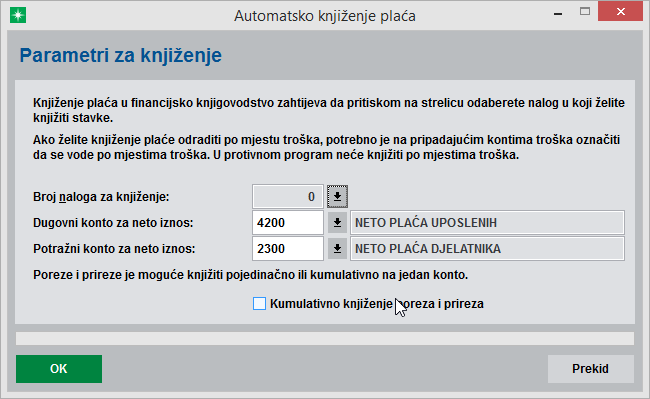Enable Kumulativno knjiženje poreza i prireza checkbox
The image size is (650, 399).
coord(260,304)
